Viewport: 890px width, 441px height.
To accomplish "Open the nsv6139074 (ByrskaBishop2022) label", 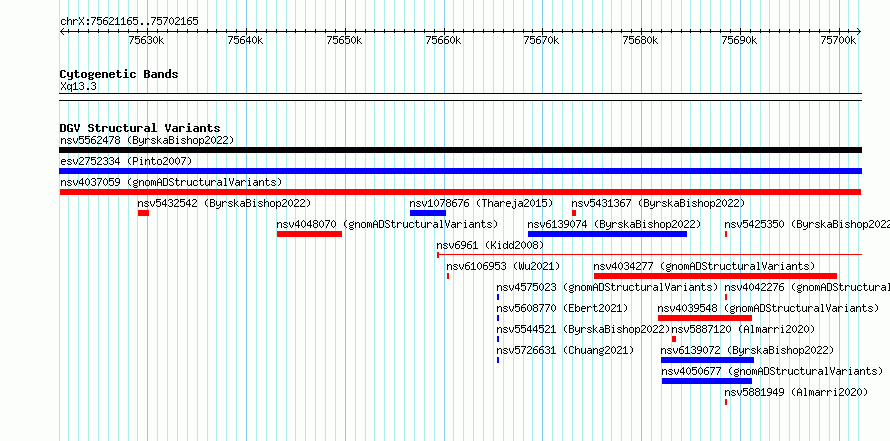I will 614,224.
